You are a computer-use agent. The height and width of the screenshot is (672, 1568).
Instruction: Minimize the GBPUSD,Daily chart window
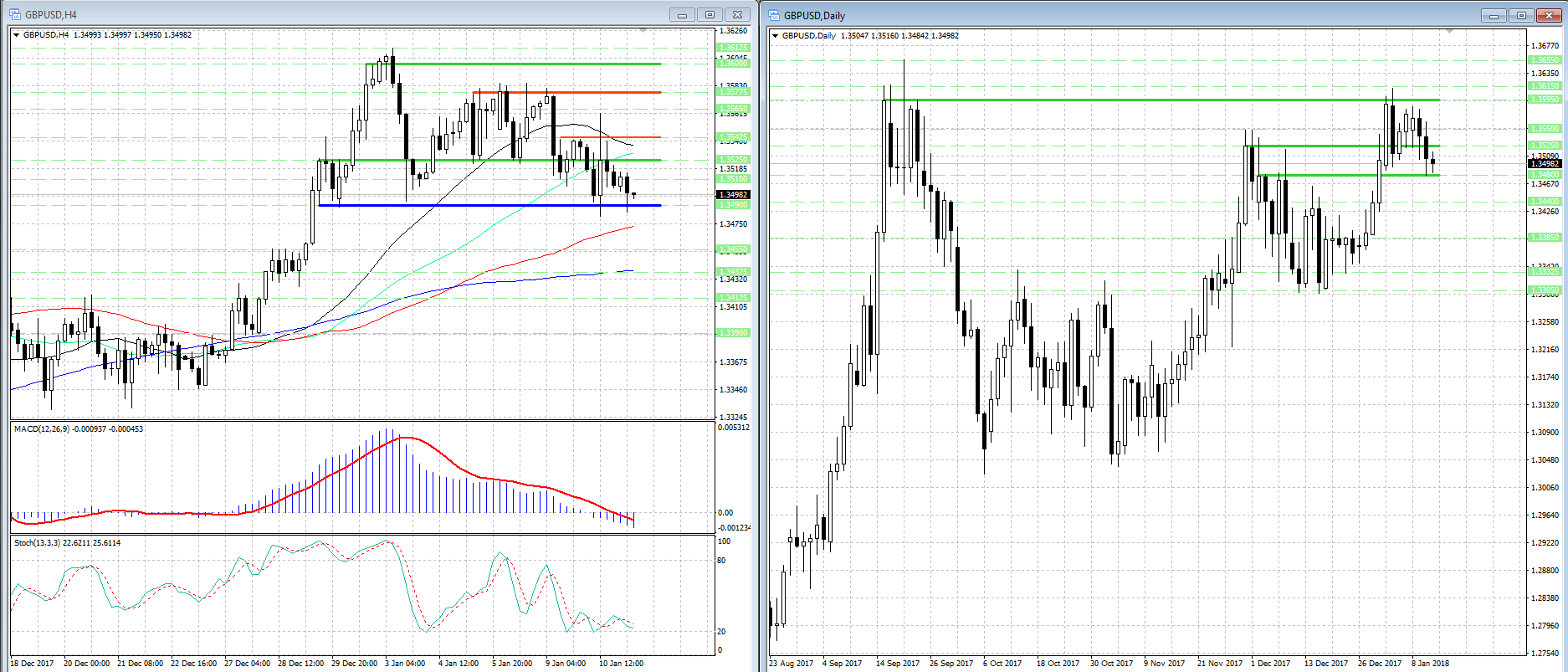tap(1494, 15)
